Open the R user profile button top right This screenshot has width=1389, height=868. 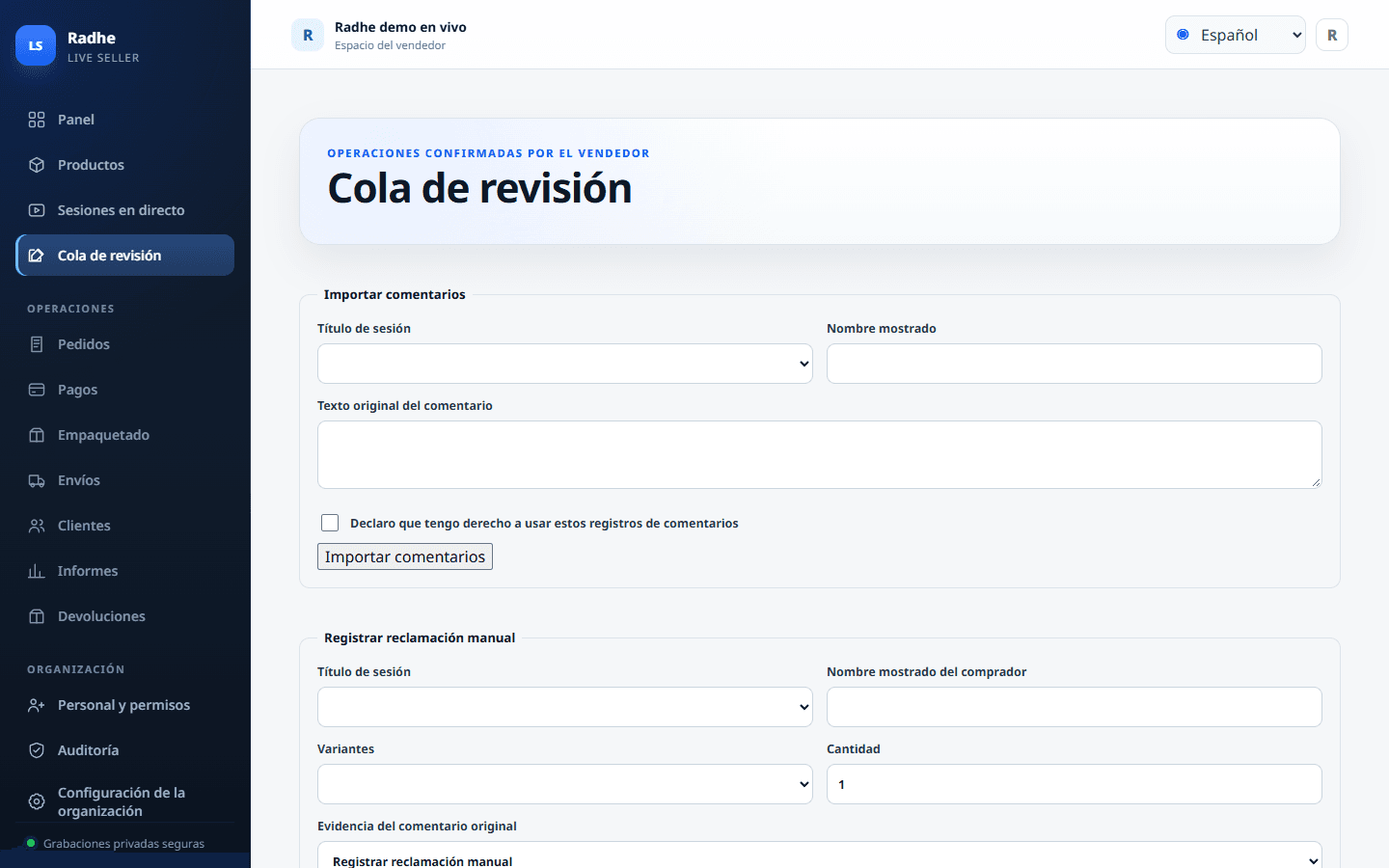pos(1332,35)
